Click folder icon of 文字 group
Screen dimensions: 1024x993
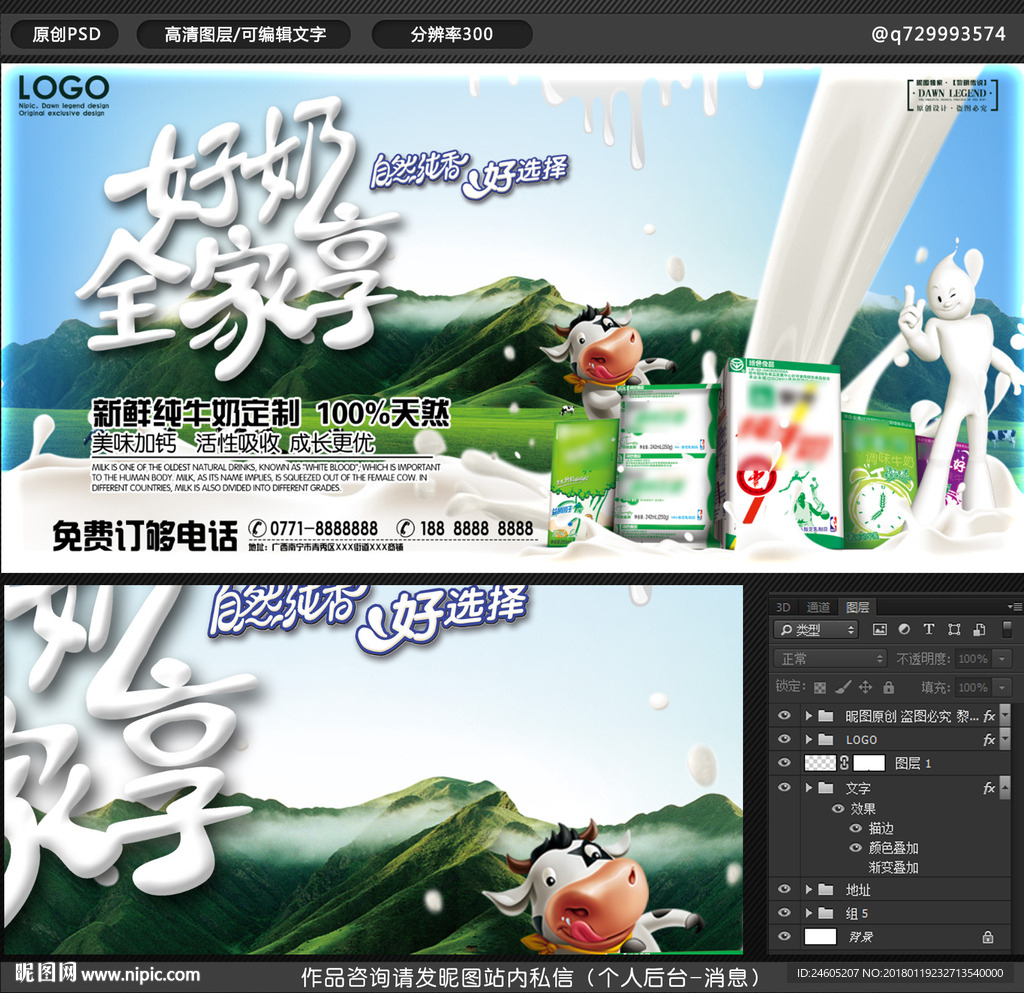click(826, 788)
